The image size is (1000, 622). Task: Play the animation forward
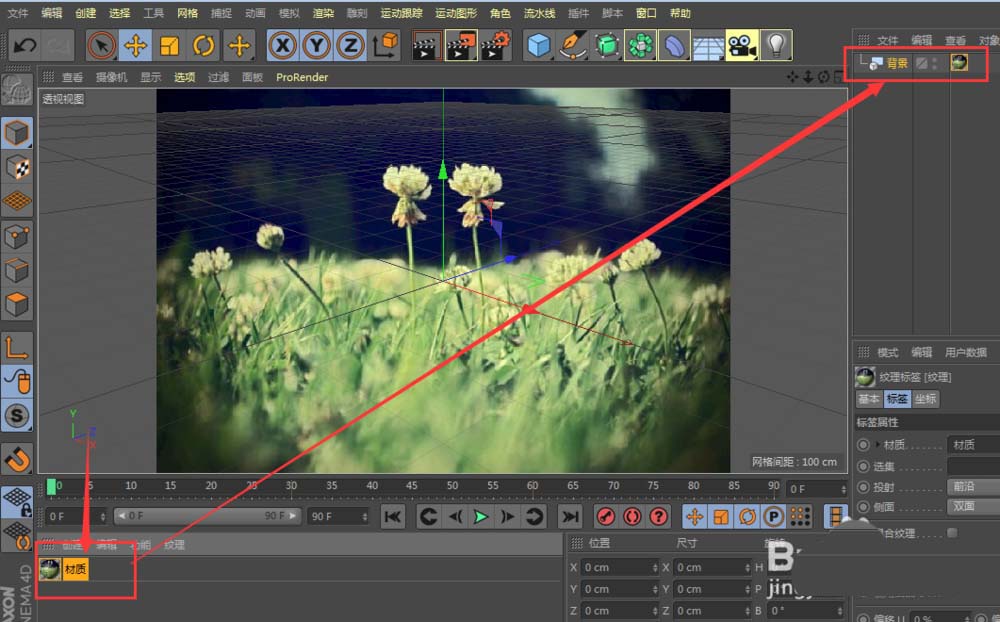point(481,516)
